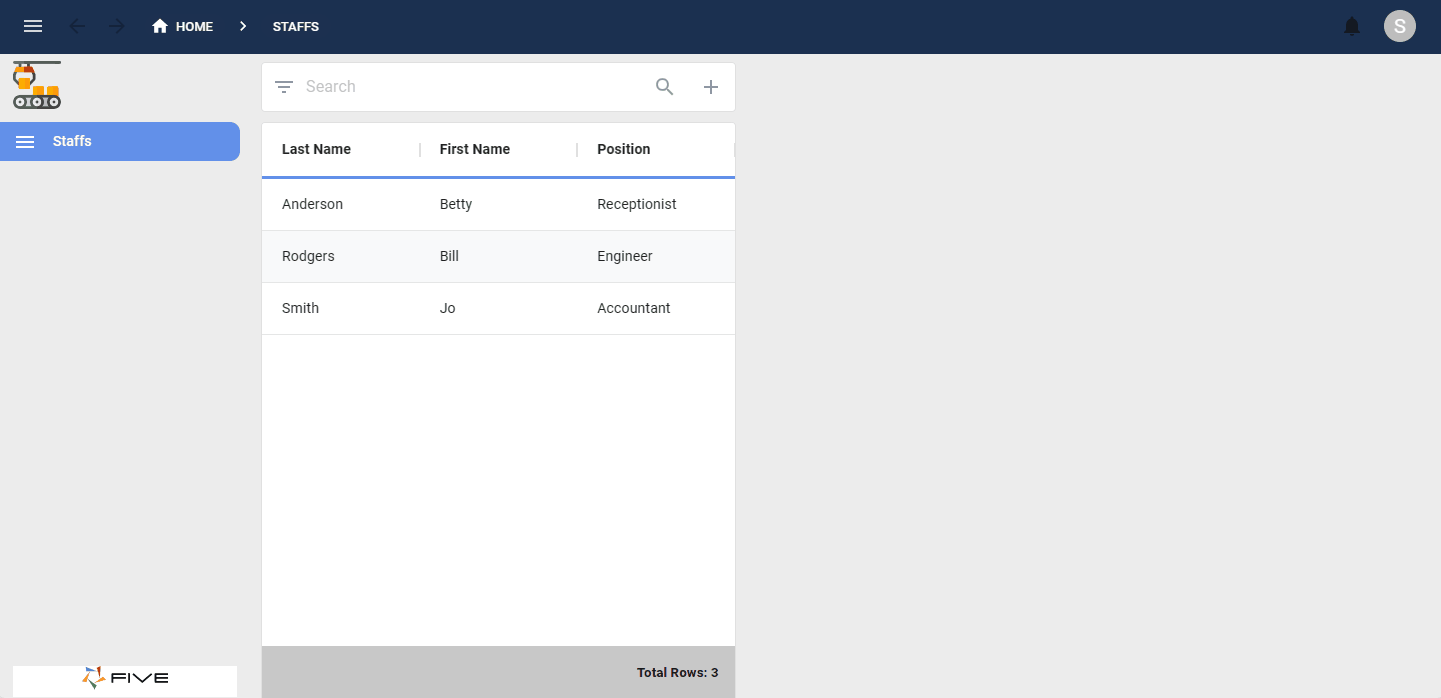
Task: Focus the Search input field
Action: [475, 87]
